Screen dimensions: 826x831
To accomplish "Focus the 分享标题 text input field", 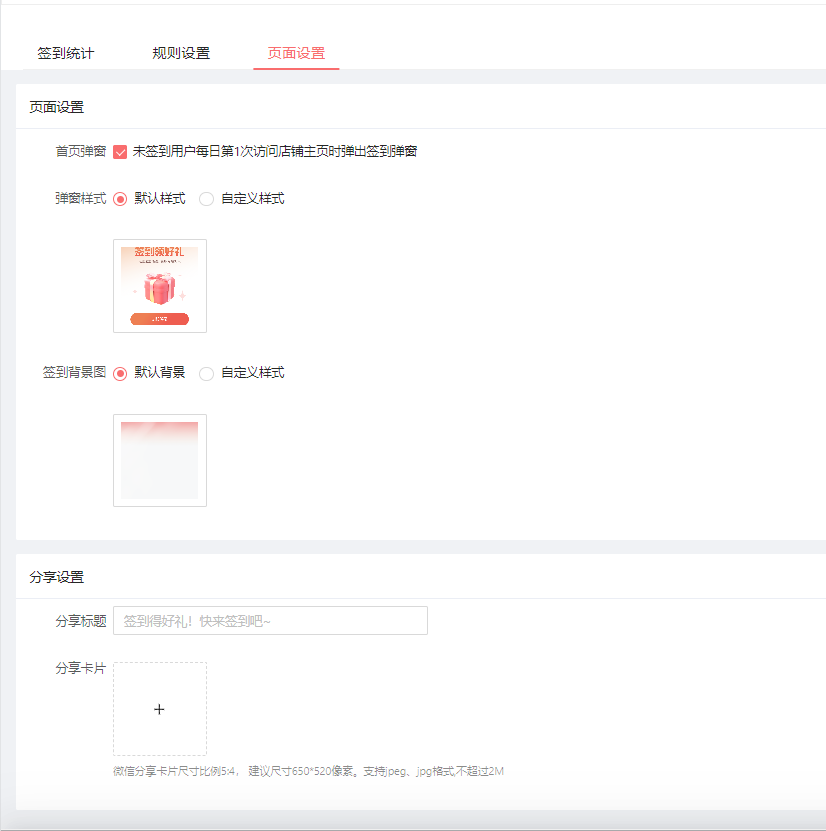I will pos(270,621).
